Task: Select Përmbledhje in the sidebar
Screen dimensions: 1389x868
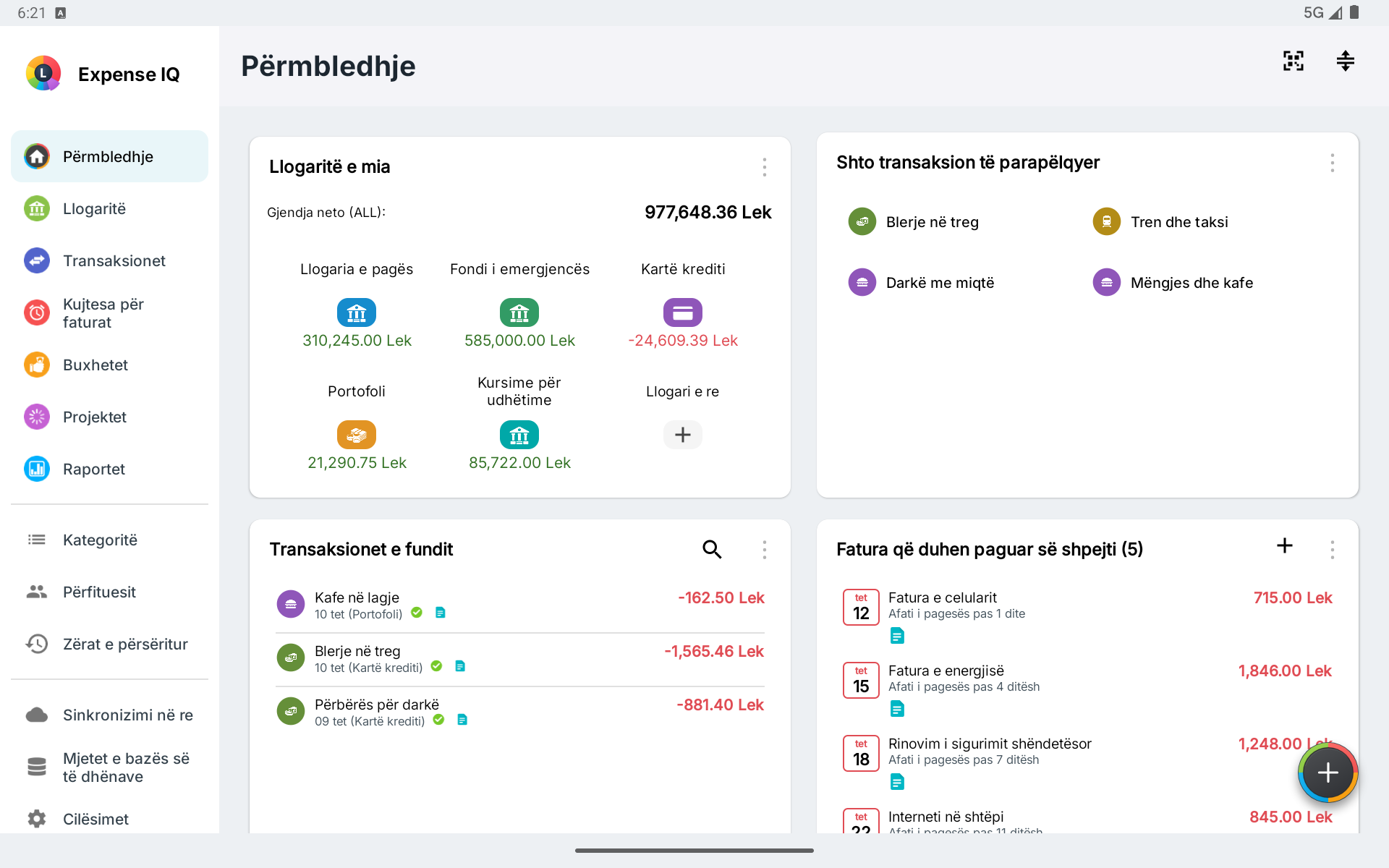Action: pos(109,156)
